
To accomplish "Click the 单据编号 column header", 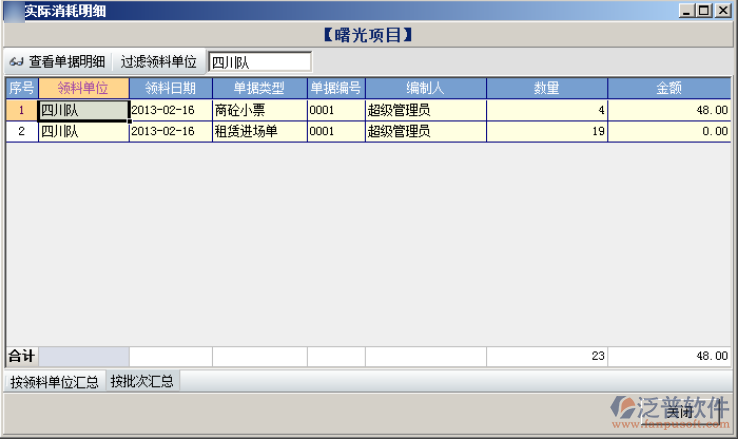I will 336,88.
